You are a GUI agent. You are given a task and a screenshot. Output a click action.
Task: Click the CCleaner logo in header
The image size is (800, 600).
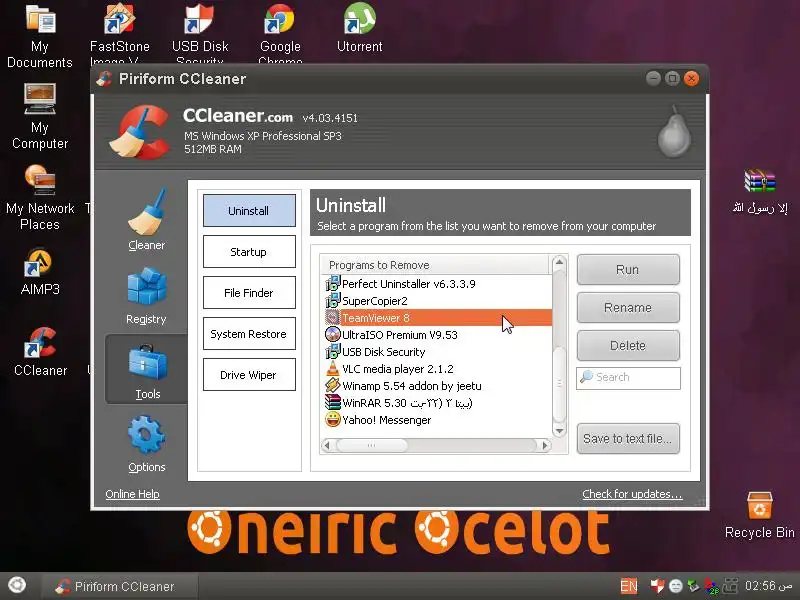point(140,132)
